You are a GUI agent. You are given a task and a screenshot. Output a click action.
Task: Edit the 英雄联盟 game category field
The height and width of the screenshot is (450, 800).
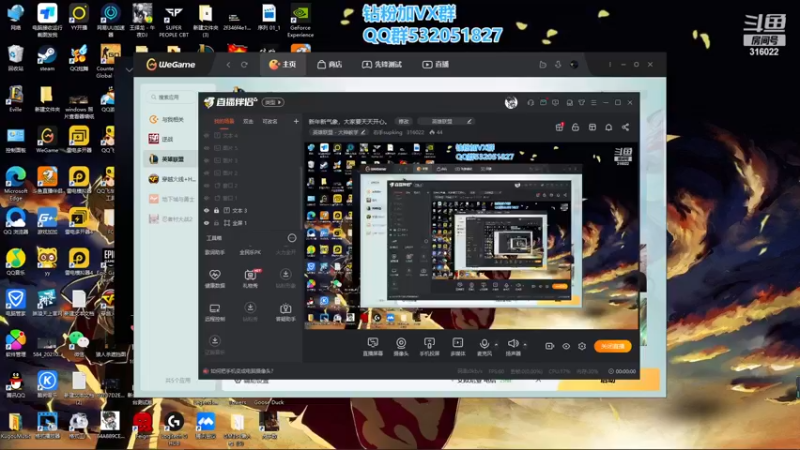coord(445,121)
